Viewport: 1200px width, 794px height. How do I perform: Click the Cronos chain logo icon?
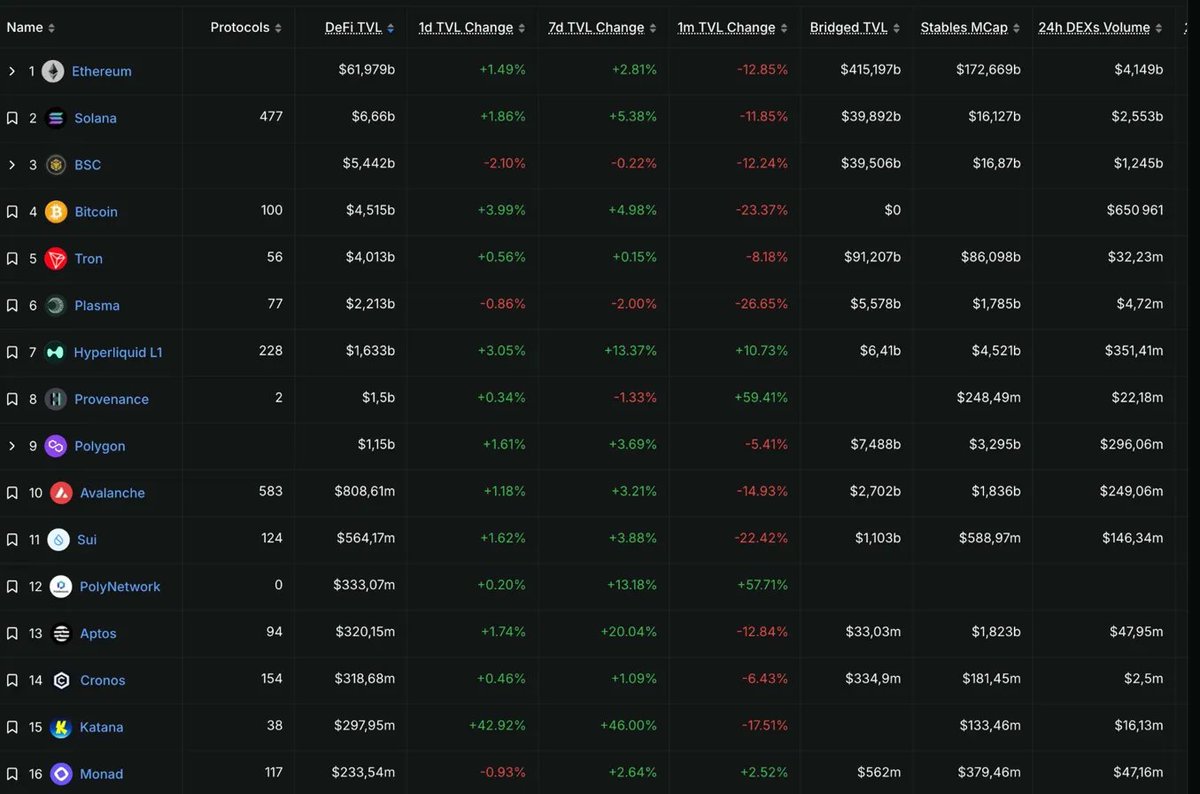click(61, 681)
